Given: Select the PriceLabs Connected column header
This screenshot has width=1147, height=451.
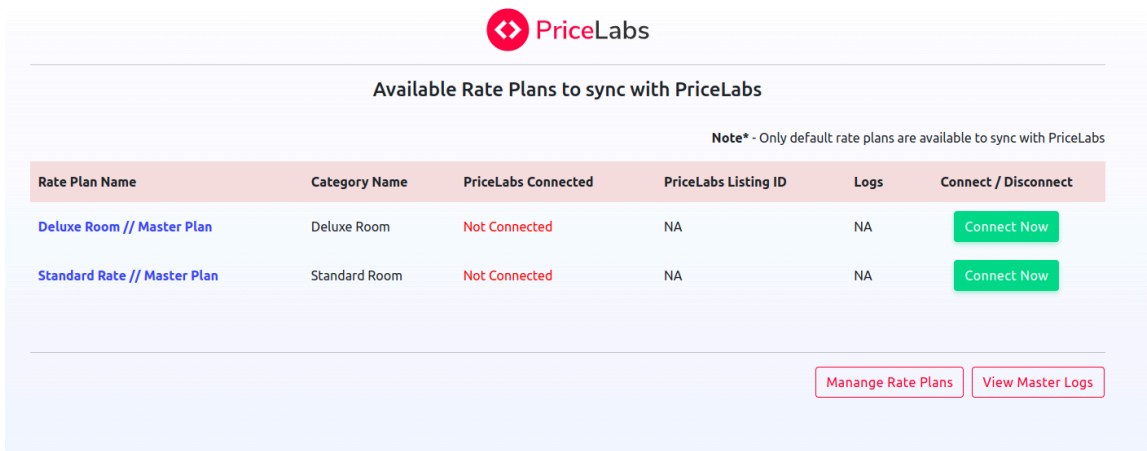Looking at the screenshot, I should pyautogui.click(x=528, y=182).
